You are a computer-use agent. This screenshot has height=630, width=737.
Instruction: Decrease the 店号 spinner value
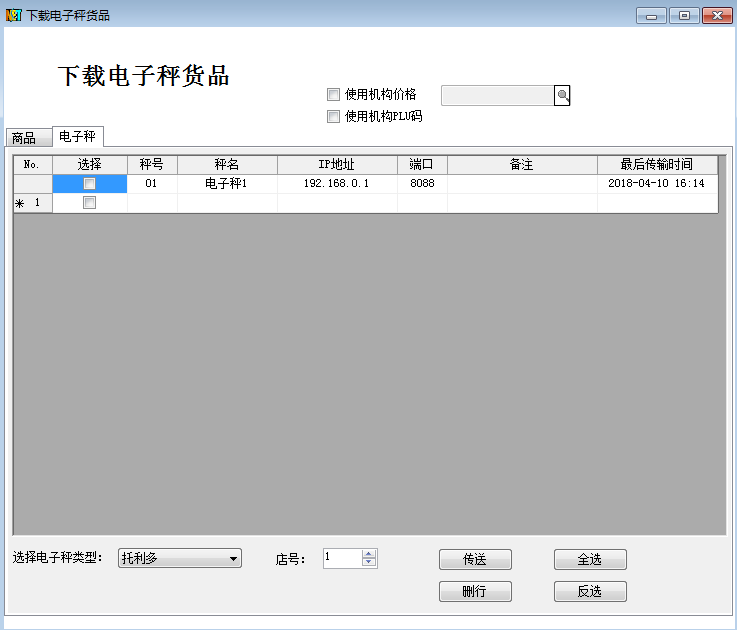[369, 562]
